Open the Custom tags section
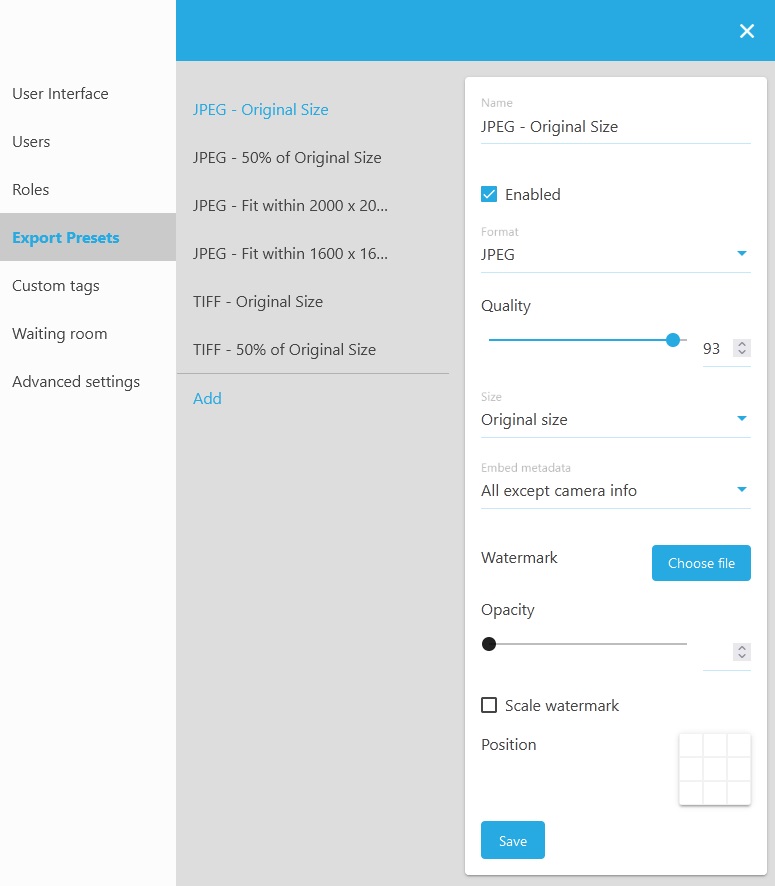Viewport: 775px width, 886px height. coord(56,286)
